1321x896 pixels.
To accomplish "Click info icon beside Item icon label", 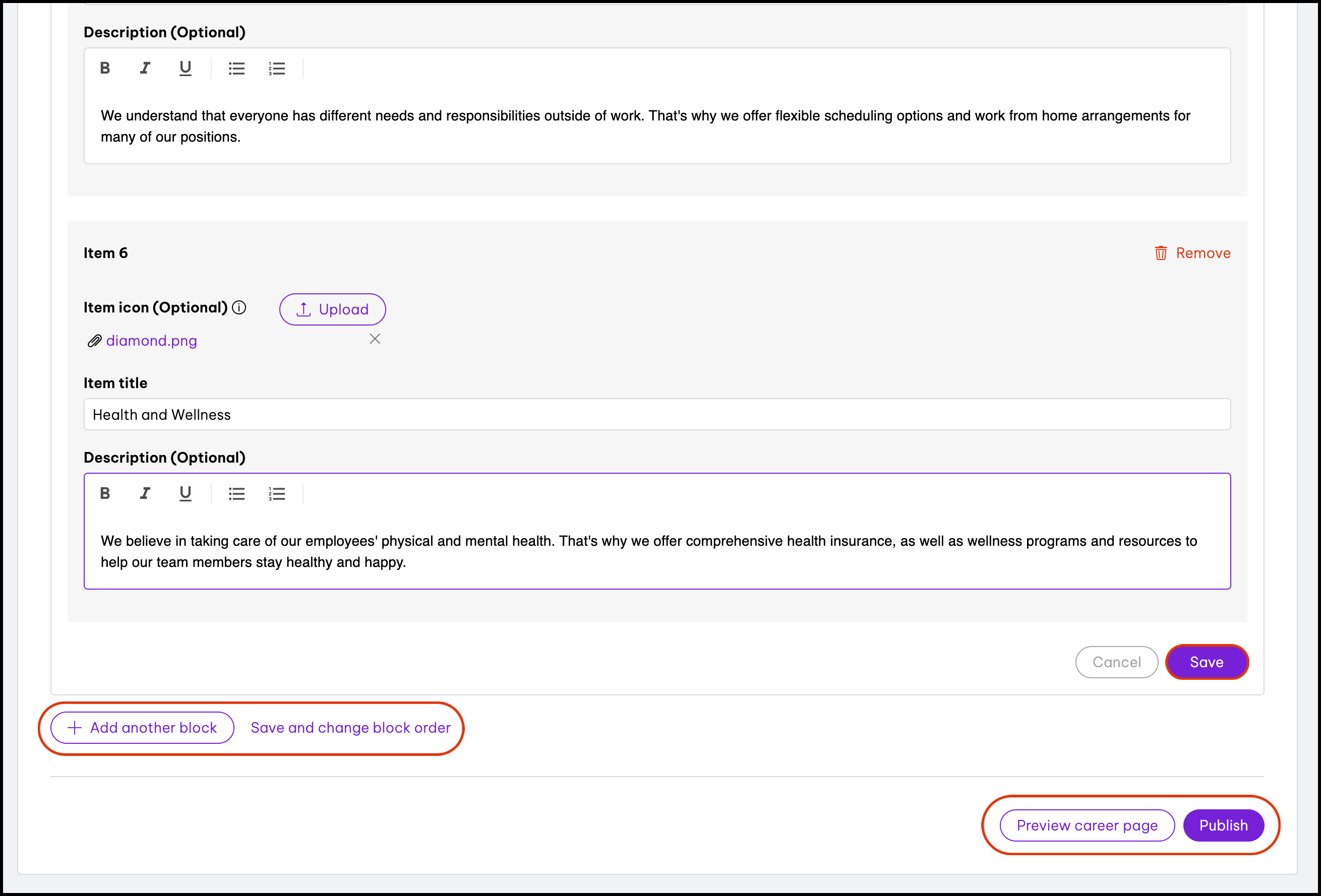I will (x=239, y=307).
